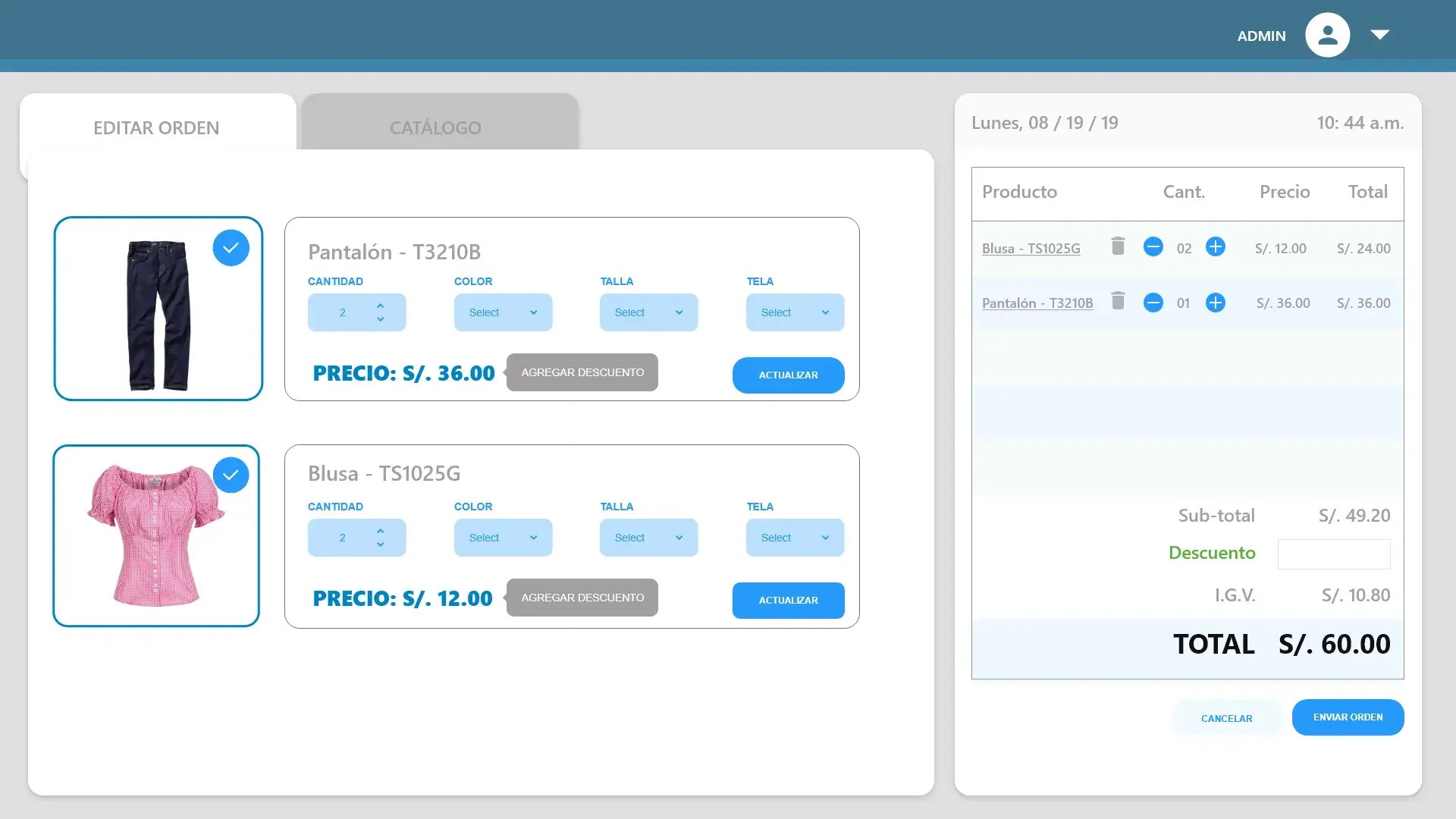Image resolution: width=1456 pixels, height=819 pixels.
Task: Click the admin user avatar icon
Action: pyautogui.click(x=1327, y=35)
